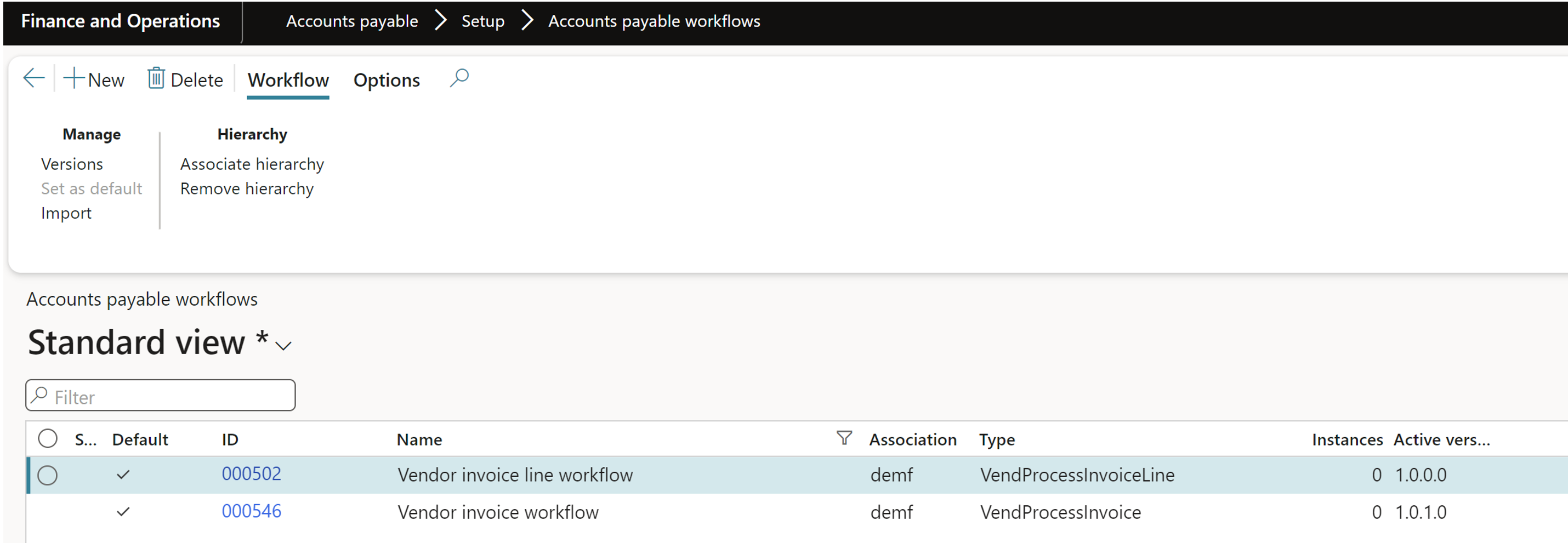Viewport: 1568px width, 543px height.
Task: Click active version '1.0.1.0' cell
Action: pyautogui.click(x=1421, y=512)
